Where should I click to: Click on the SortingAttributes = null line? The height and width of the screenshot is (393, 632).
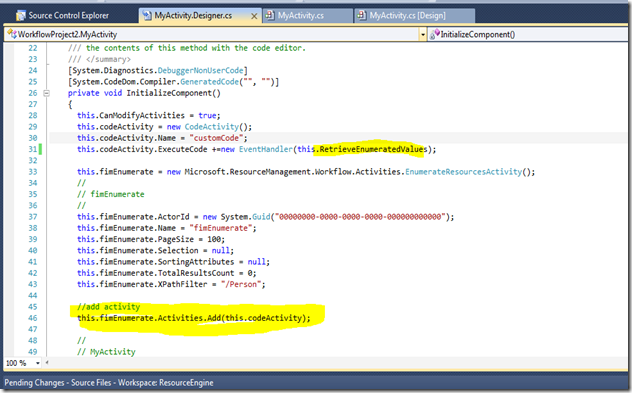pyautogui.click(x=173, y=262)
